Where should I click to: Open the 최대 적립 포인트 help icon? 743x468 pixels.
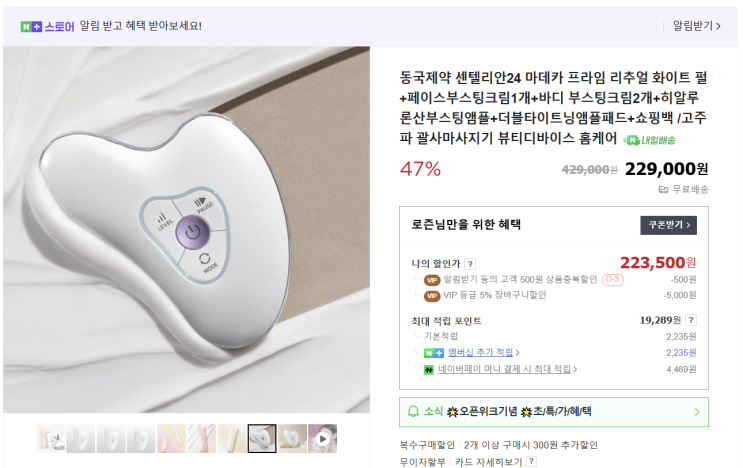(x=691, y=320)
